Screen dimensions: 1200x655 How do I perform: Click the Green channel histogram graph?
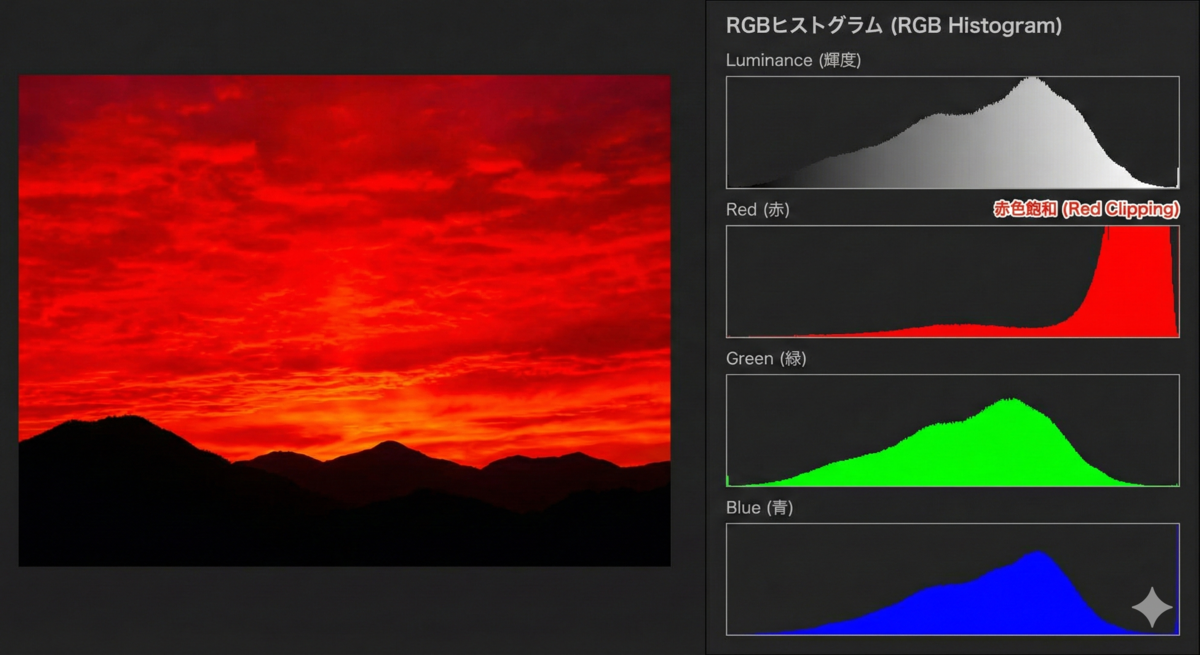[953, 430]
